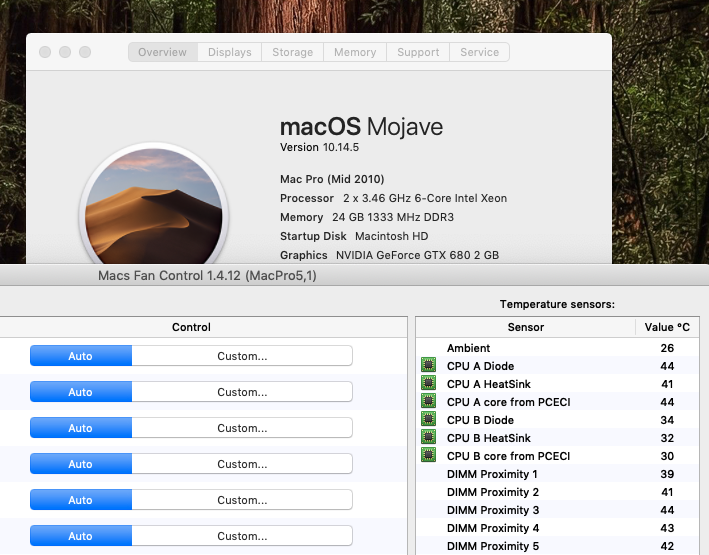Click the DIMM Proximity 1 value 39
The image size is (709, 555).
pos(667,474)
